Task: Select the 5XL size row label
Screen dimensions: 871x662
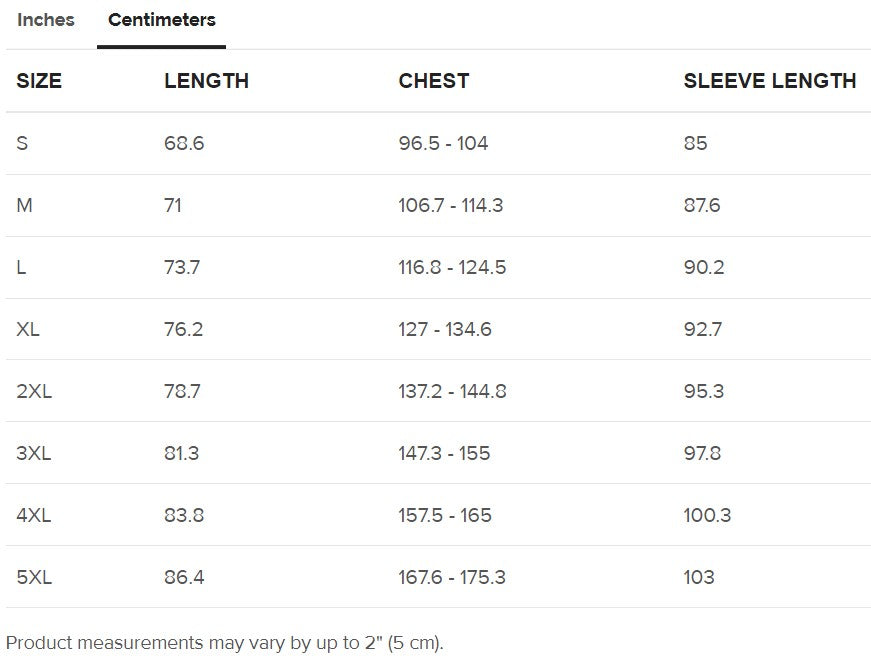Action: (x=34, y=577)
